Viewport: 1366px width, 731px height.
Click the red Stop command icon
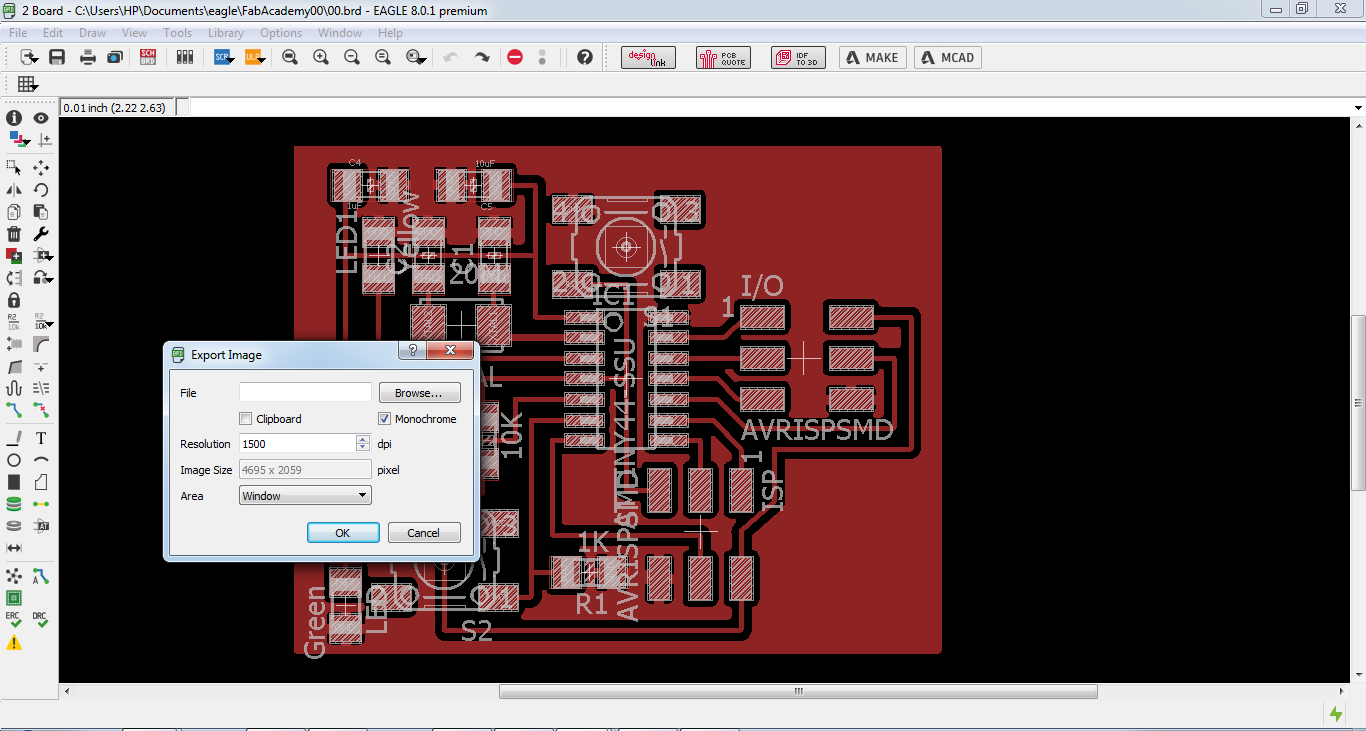point(515,57)
